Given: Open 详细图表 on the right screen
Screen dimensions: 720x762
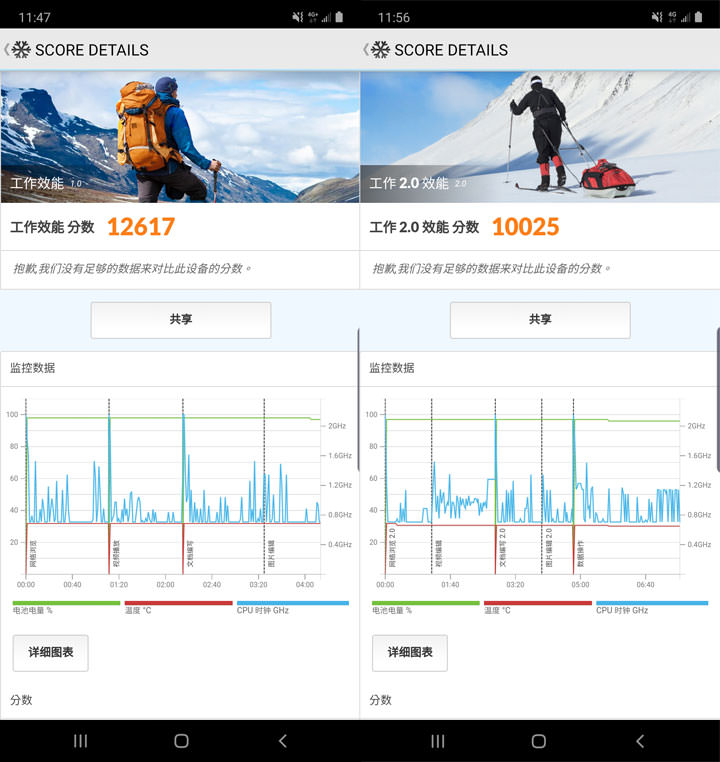Looking at the screenshot, I should 410,652.
